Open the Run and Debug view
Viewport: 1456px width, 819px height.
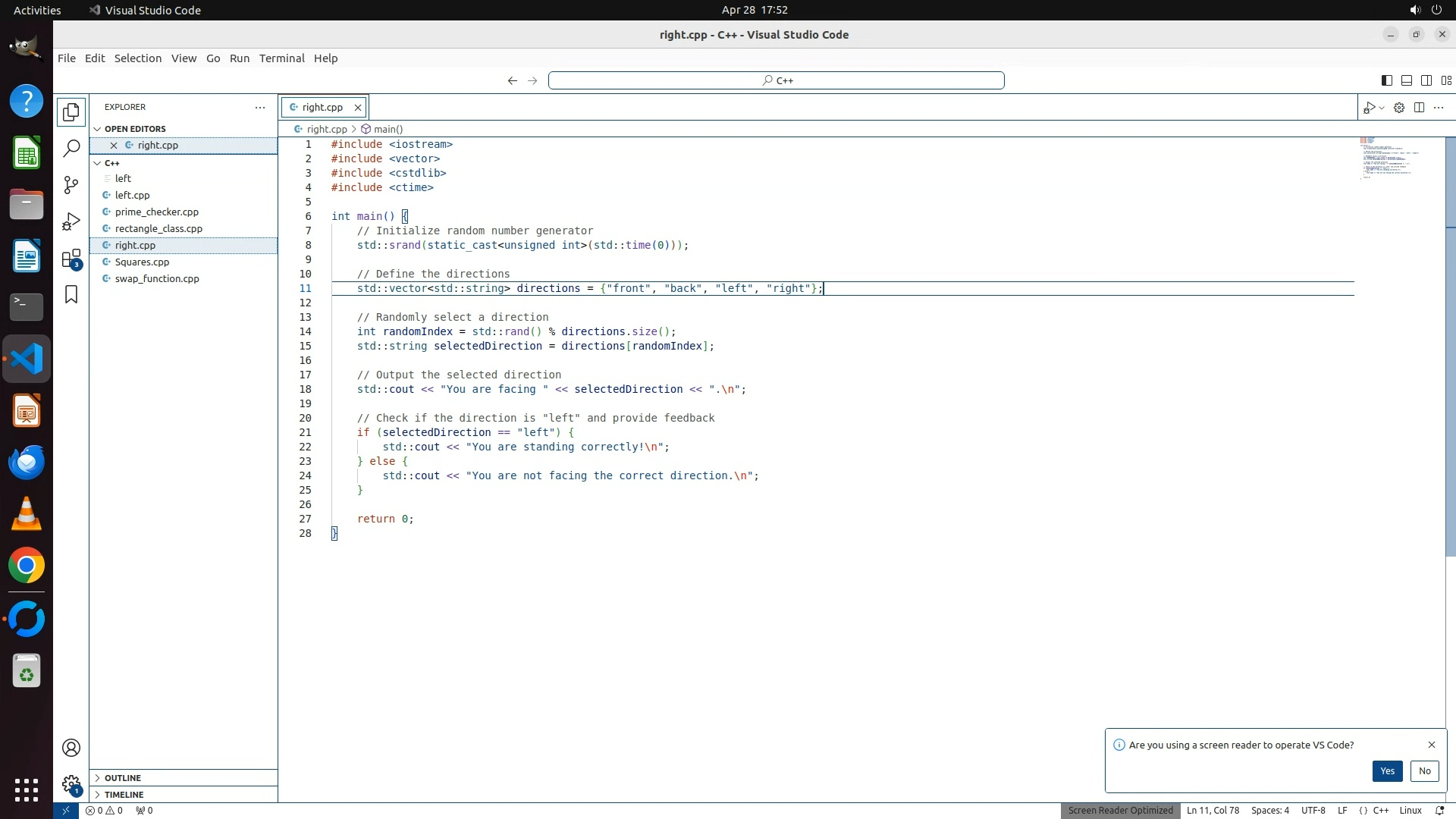pyautogui.click(x=71, y=221)
